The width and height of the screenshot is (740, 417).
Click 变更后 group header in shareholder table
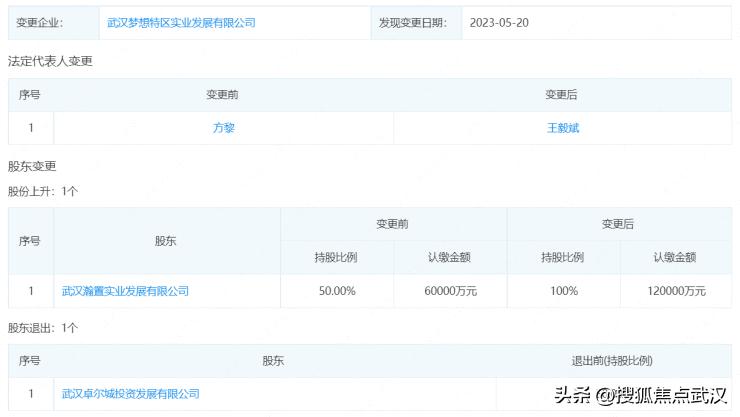[x=618, y=224]
